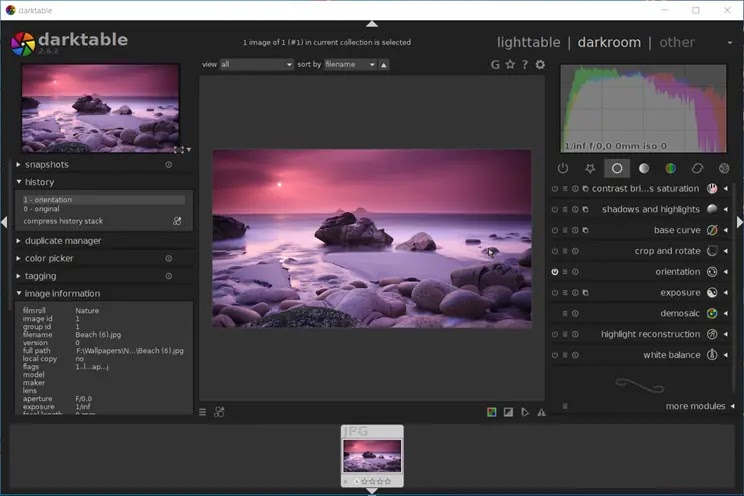Toggle crop and rotate module power
This screenshot has height=496, width=744.
(555, 251)
